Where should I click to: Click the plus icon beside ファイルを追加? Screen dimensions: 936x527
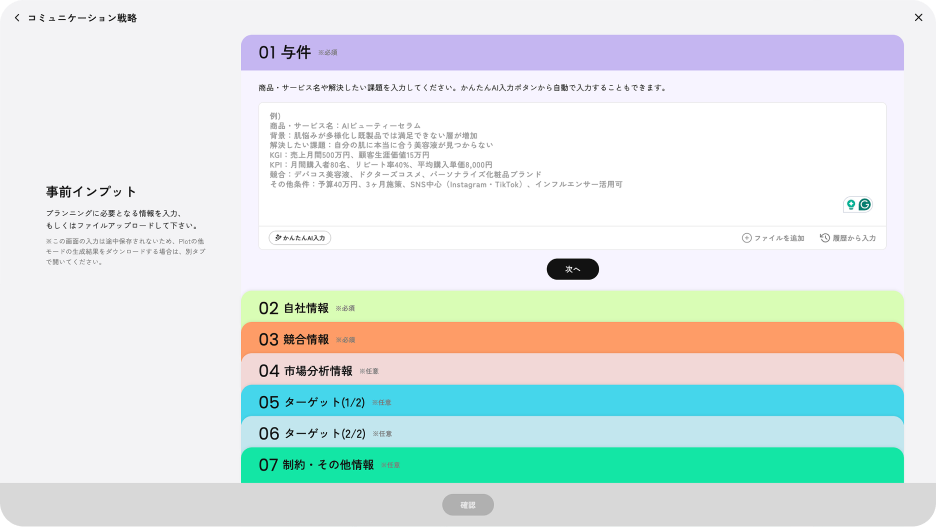tap(746, 238)
